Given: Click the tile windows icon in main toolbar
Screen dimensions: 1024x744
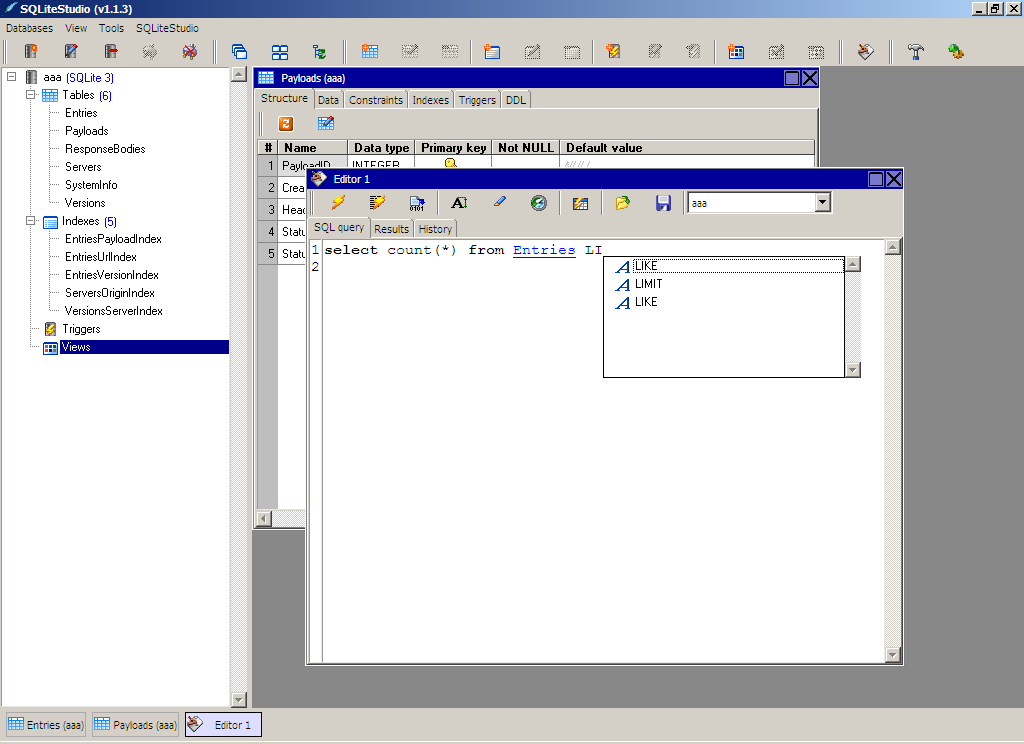Looking at the screenshot, I should 280,51.
